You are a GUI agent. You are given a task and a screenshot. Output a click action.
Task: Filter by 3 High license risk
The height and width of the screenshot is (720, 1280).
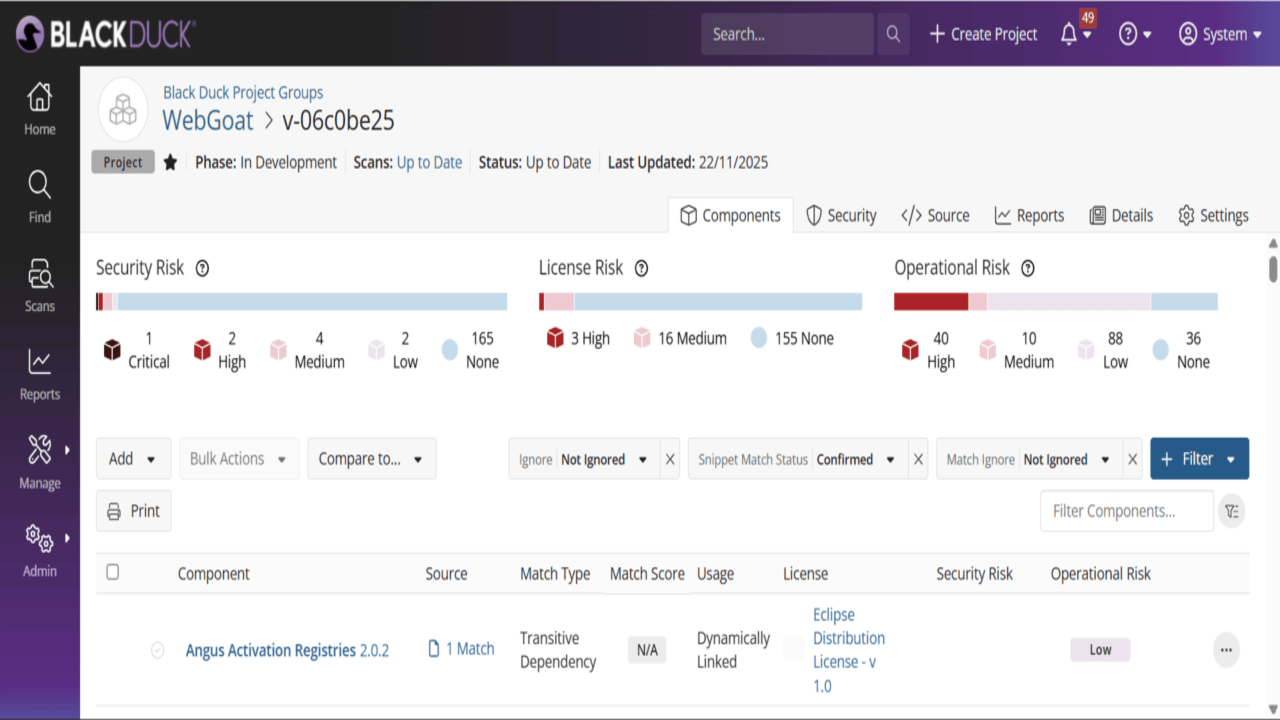pos(578,338)
